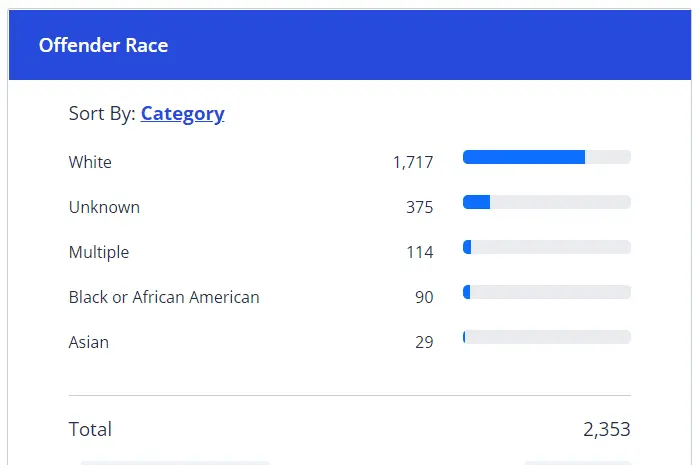Image resolution: width=697 pixels, height=465 pixels.
Task: Select the White category label
Action: 90,162
